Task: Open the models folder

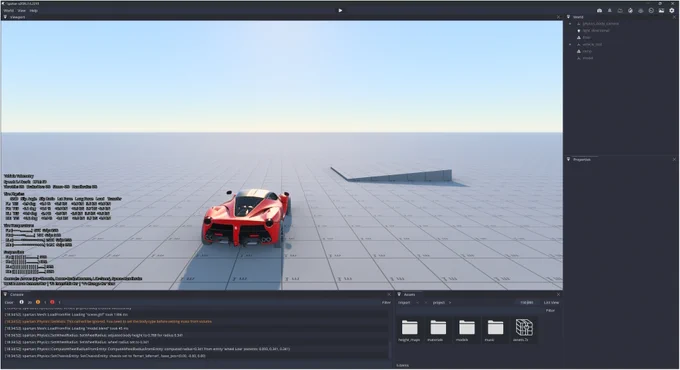Action: point(466,331)
